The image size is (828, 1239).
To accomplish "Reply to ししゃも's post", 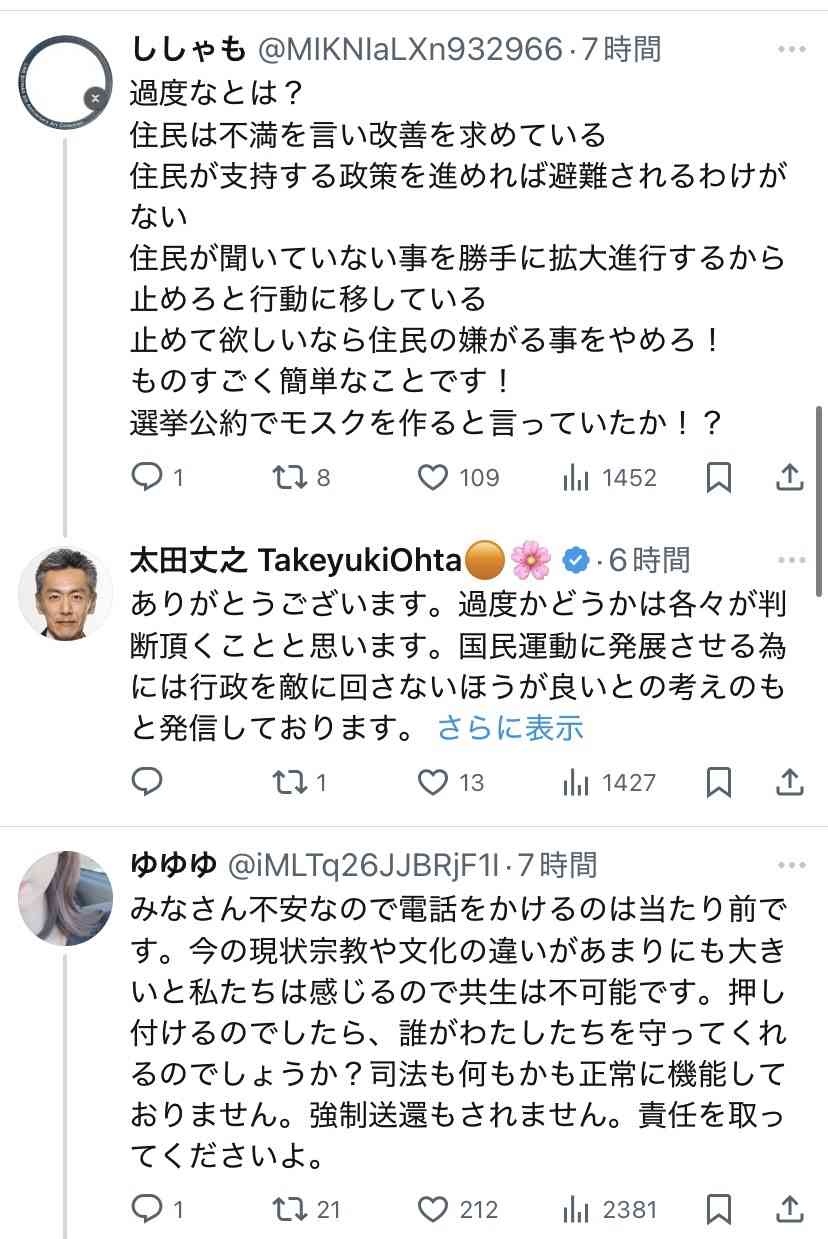I will tap(147, 478).
